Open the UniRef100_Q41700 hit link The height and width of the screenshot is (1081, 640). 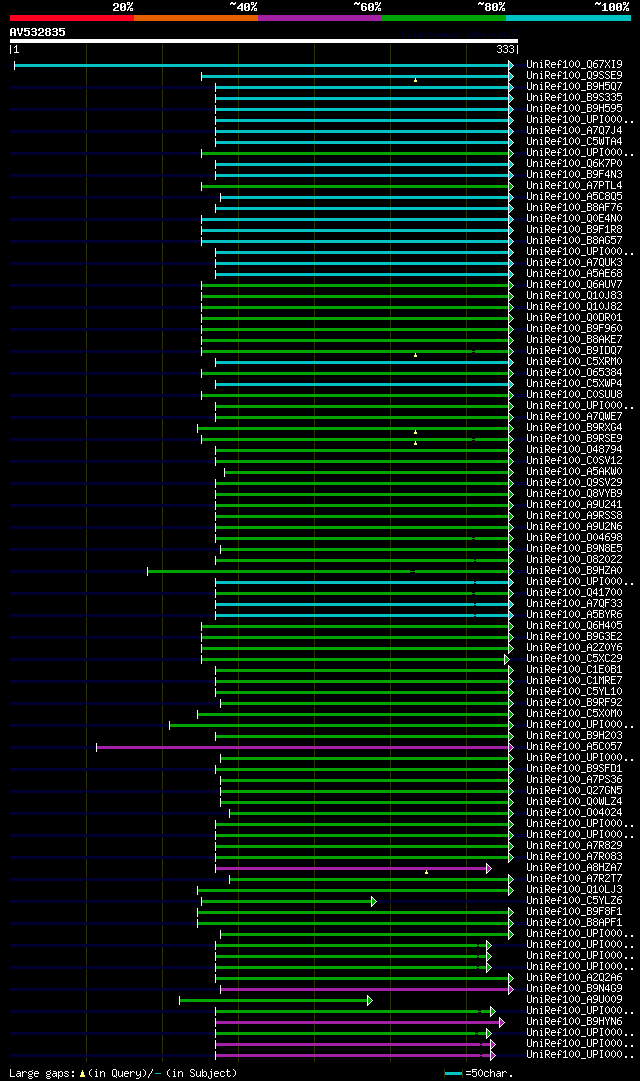coord(574,594)
